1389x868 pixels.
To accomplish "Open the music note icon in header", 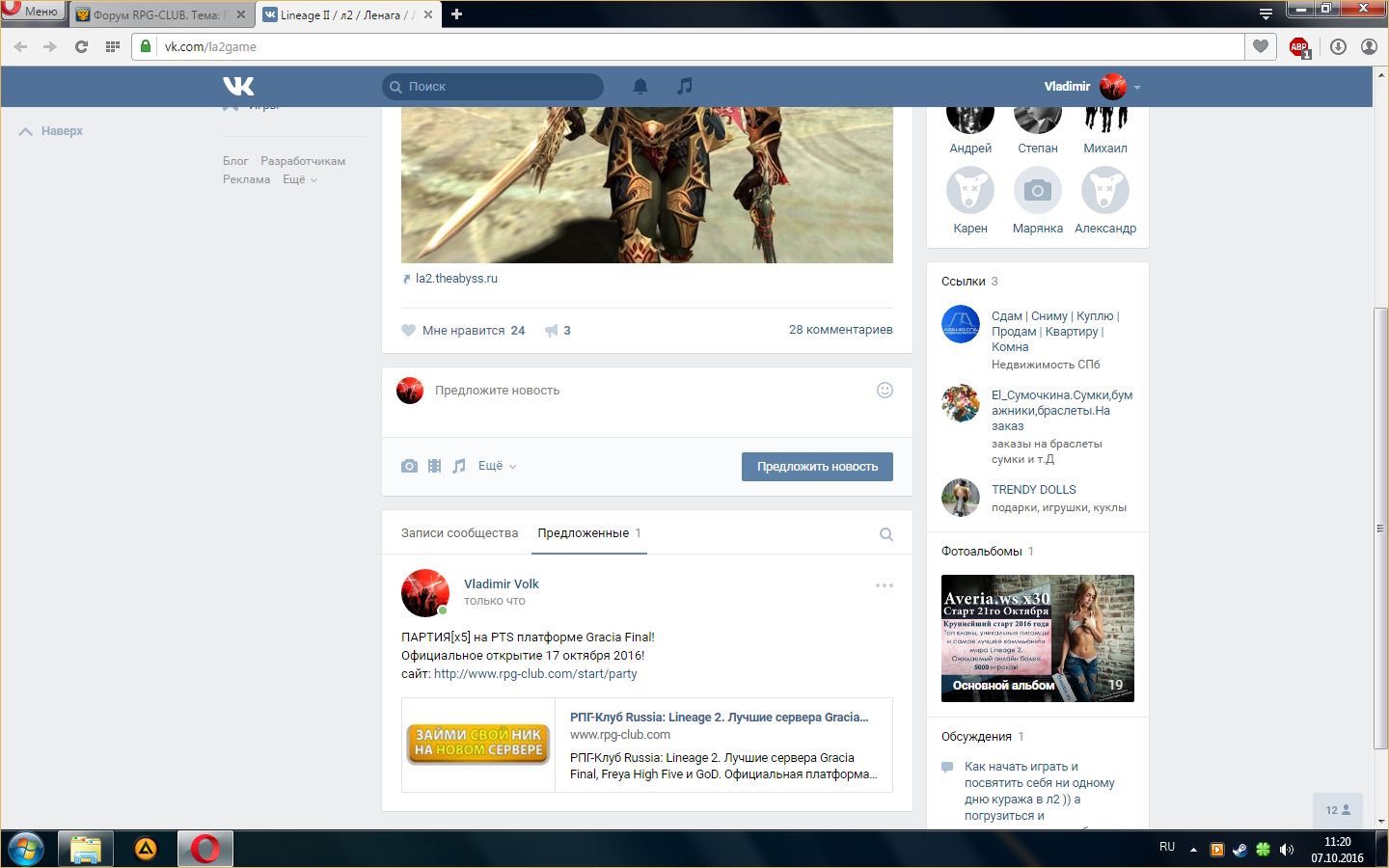I will point(684,86).
